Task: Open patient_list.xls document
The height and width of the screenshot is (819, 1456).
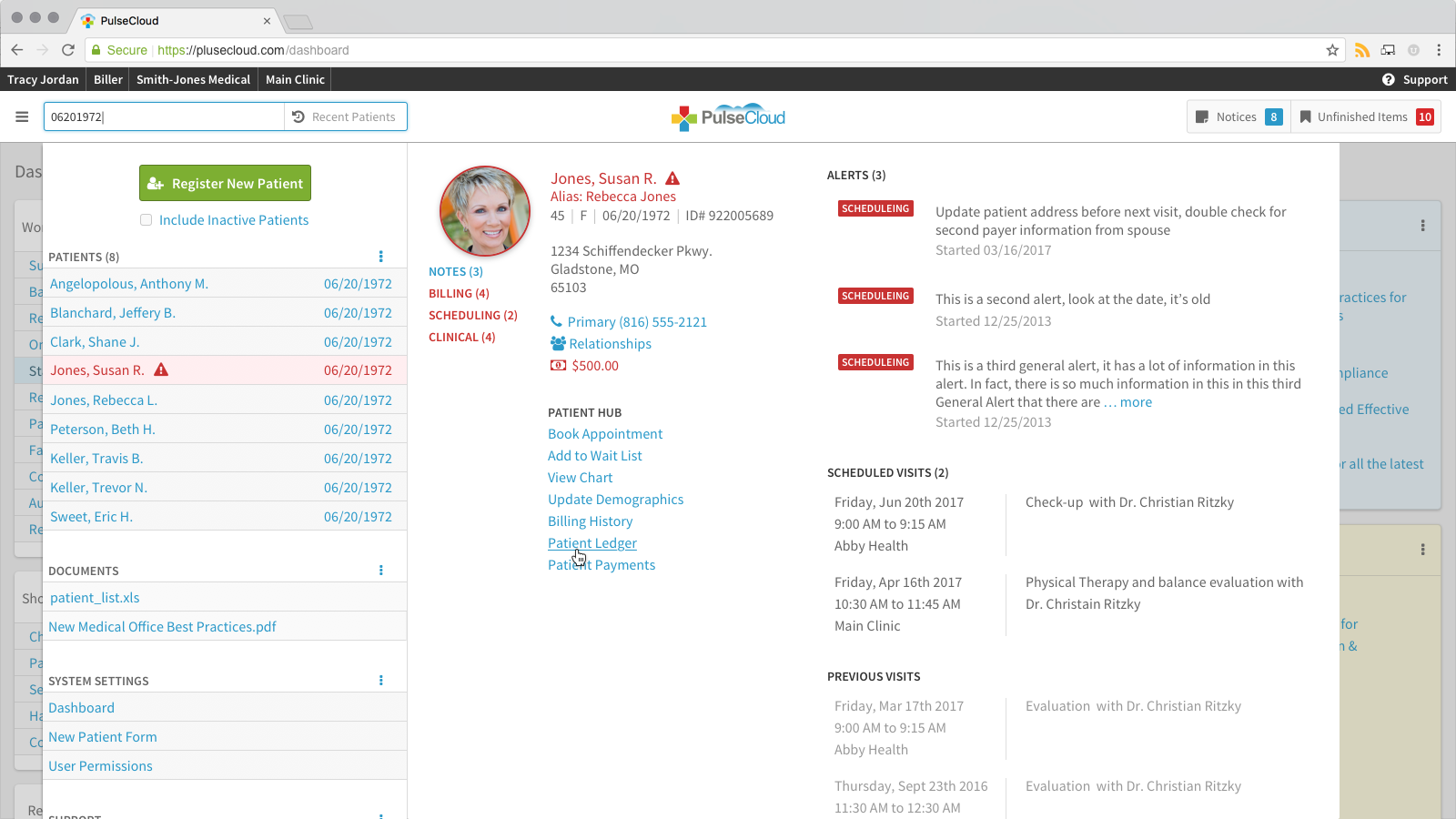Action: (x=95, y=598)
